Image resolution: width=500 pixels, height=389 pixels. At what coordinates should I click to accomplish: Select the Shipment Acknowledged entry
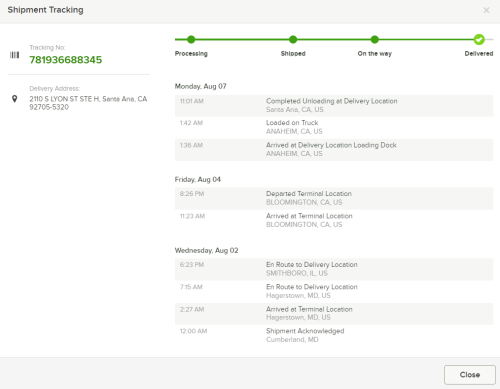(x=334, y=335)
